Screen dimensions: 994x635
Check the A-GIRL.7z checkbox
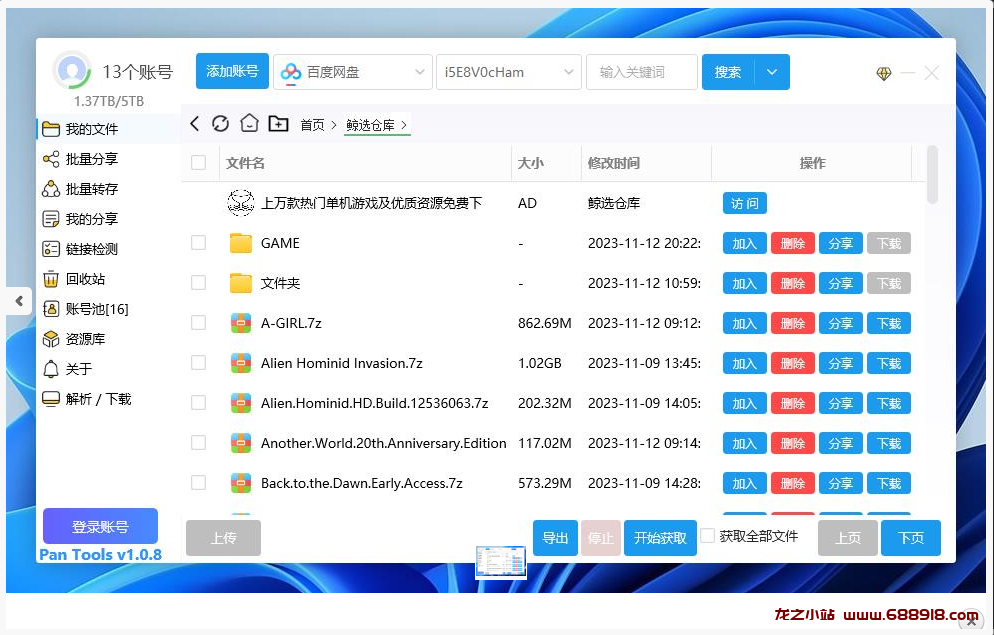(198, 323)
